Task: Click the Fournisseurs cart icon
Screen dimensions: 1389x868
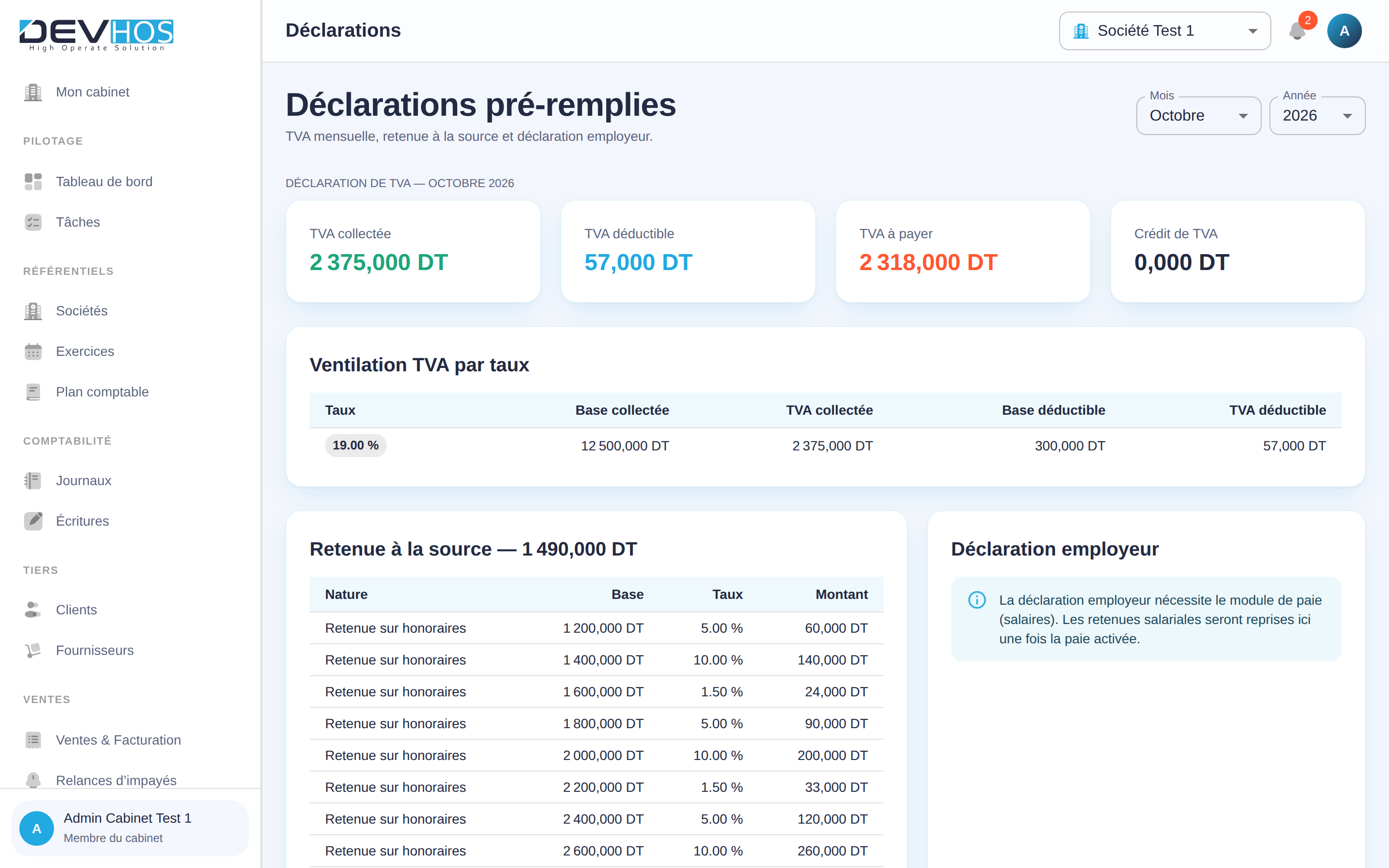Action: click(x=33, y=651)
